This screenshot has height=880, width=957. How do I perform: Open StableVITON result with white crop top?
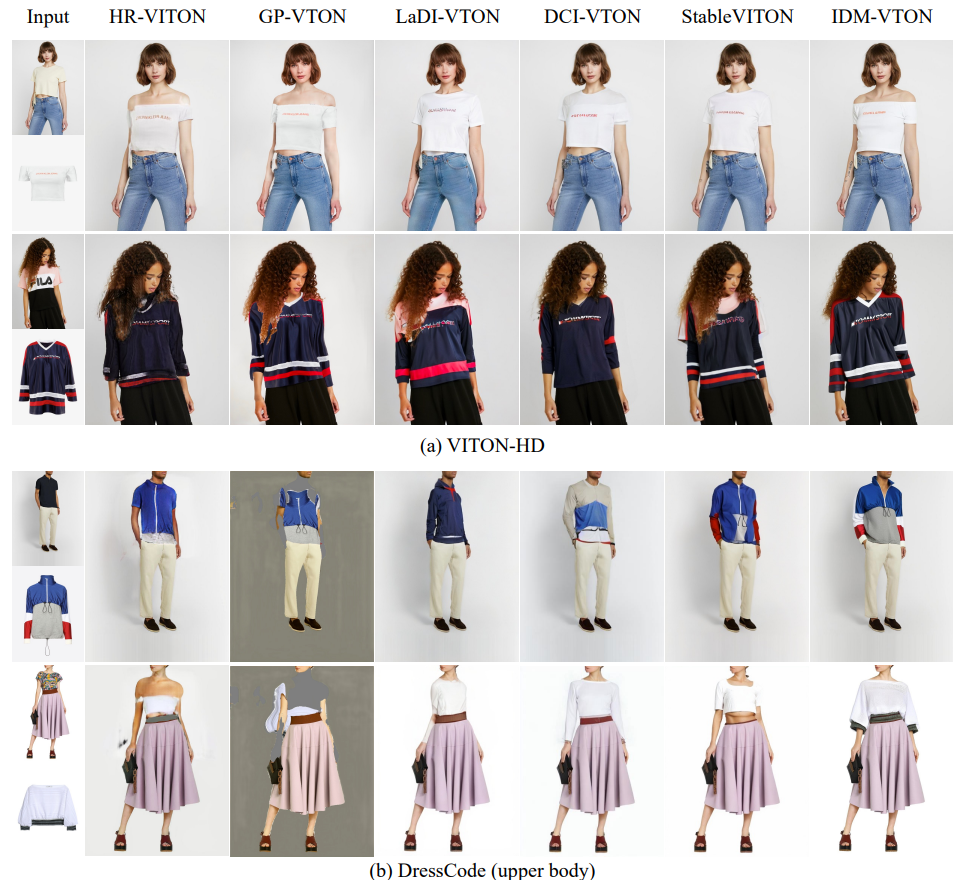[737, 761]
